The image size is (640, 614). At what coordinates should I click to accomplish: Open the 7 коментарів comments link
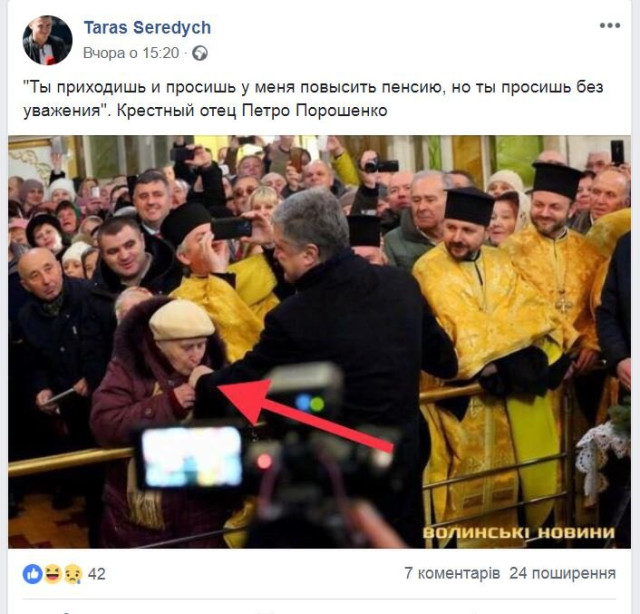pyautogui.click(x=452, y=573)
